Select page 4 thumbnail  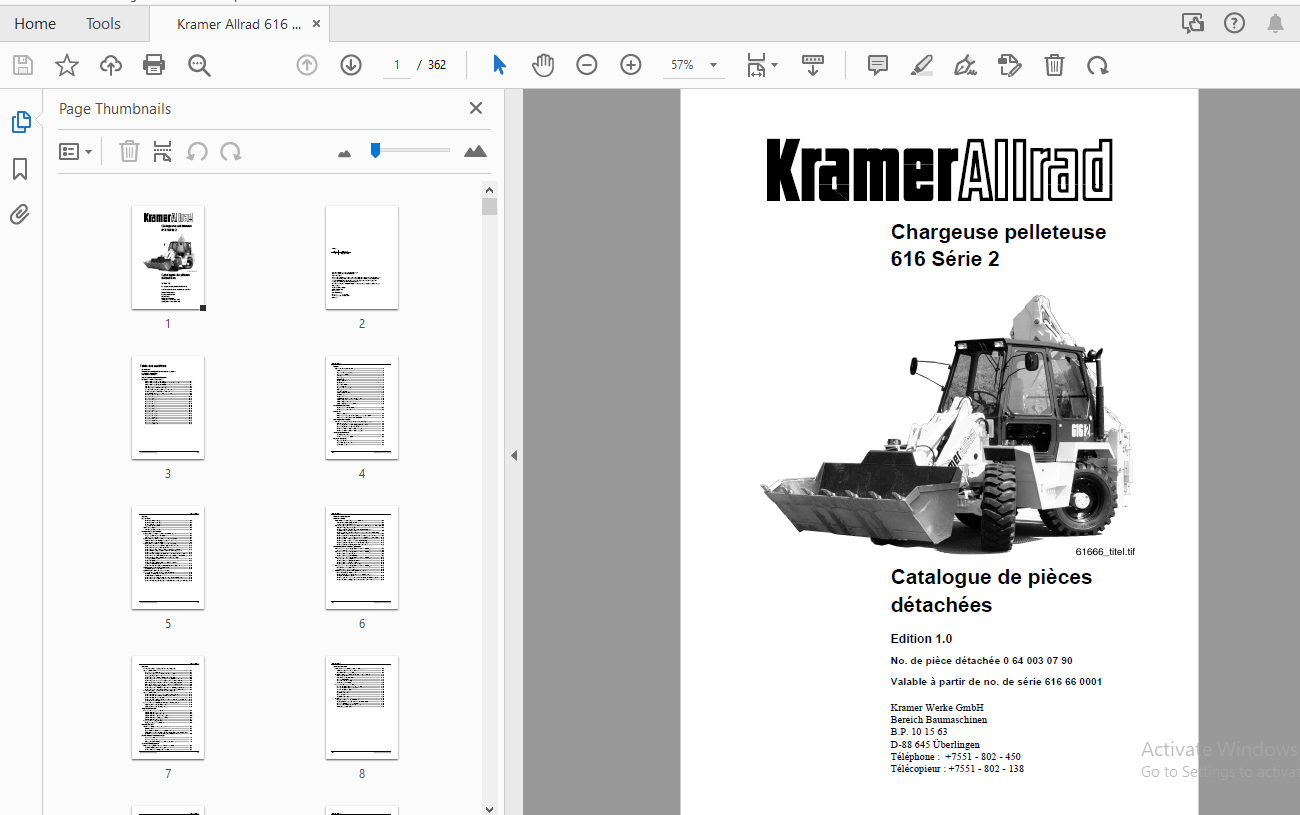pos(362,408)
